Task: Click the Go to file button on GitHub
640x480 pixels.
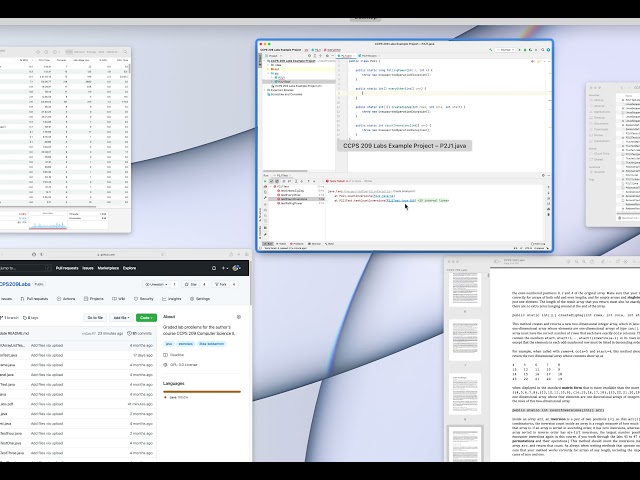Action: [95, 318]
